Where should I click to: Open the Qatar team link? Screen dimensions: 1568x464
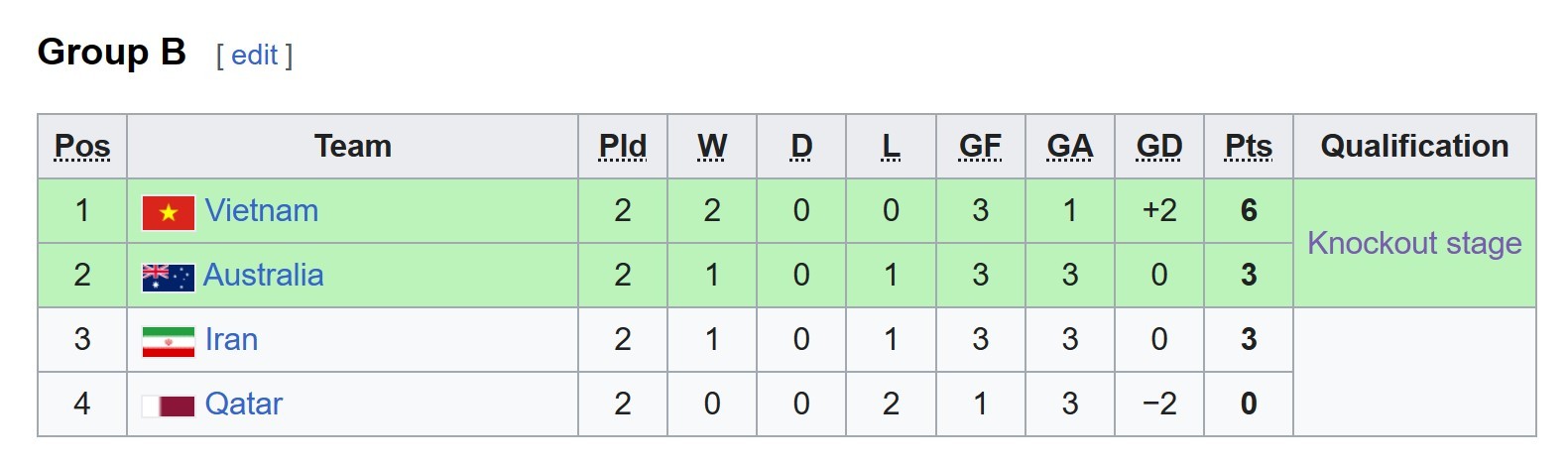click(243, 404)
